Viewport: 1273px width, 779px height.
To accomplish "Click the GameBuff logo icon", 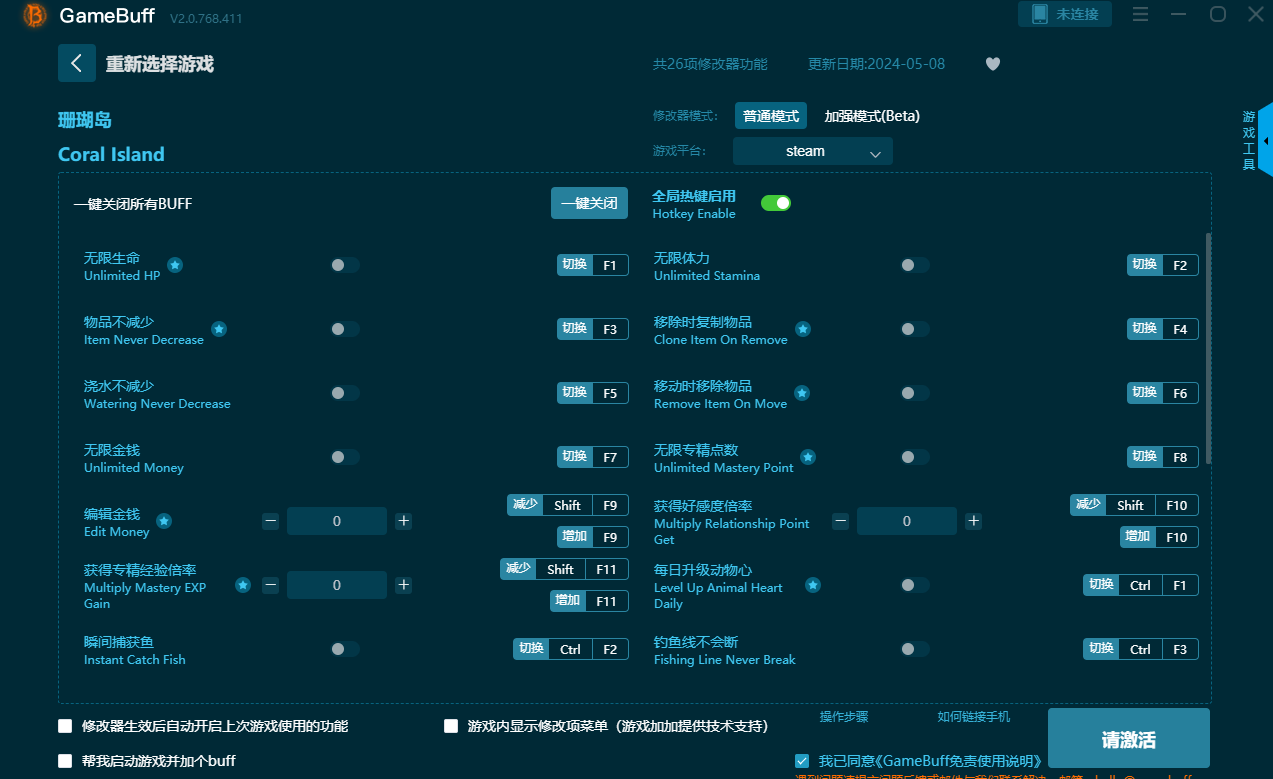I will click(35, 15).
